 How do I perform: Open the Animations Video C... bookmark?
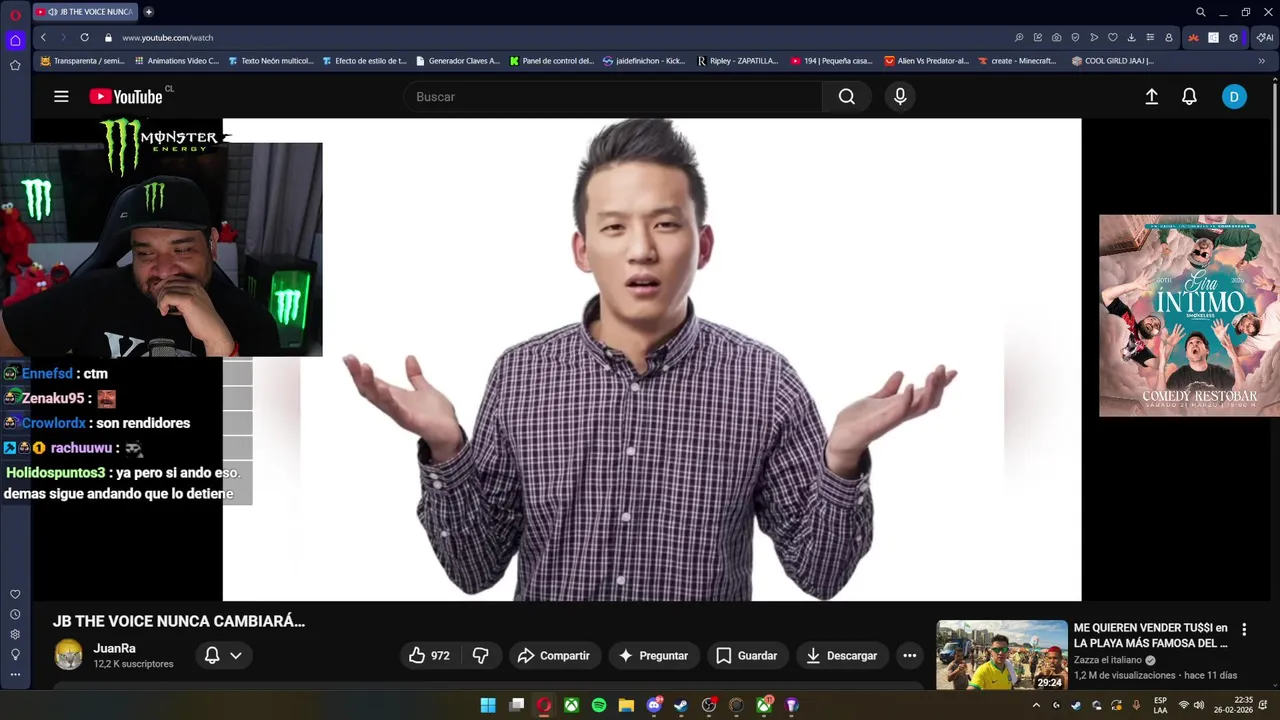coord(176,61)
